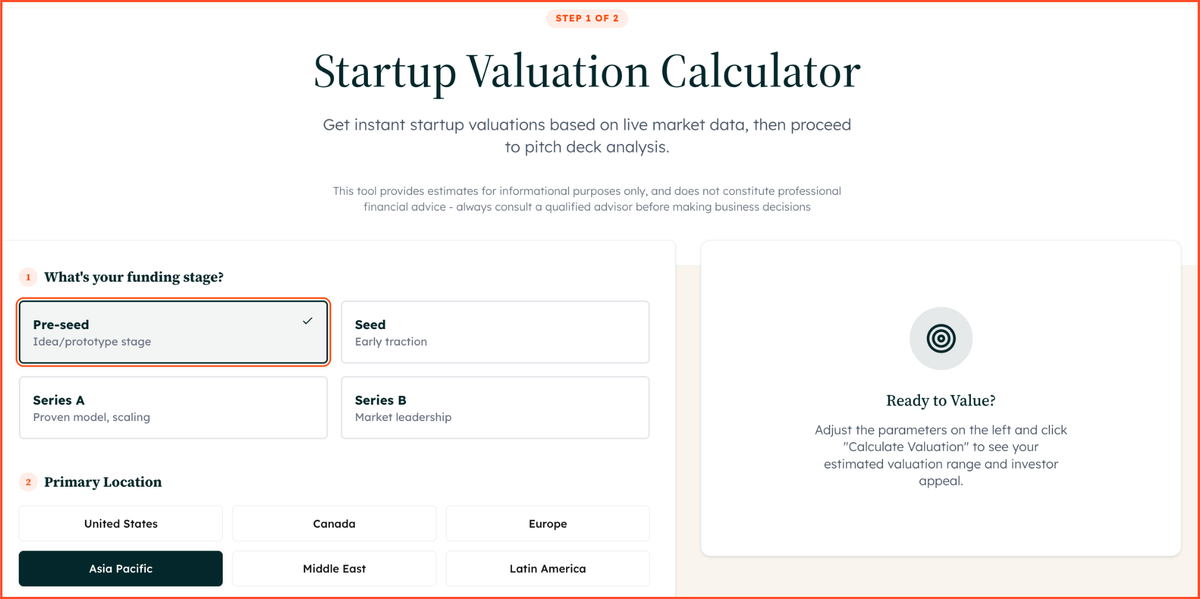The width and height of the screenshot is (1200, 599).
Task: Choose Middle East as primary location
Action: pyautogui.click(x=334, y=569)
